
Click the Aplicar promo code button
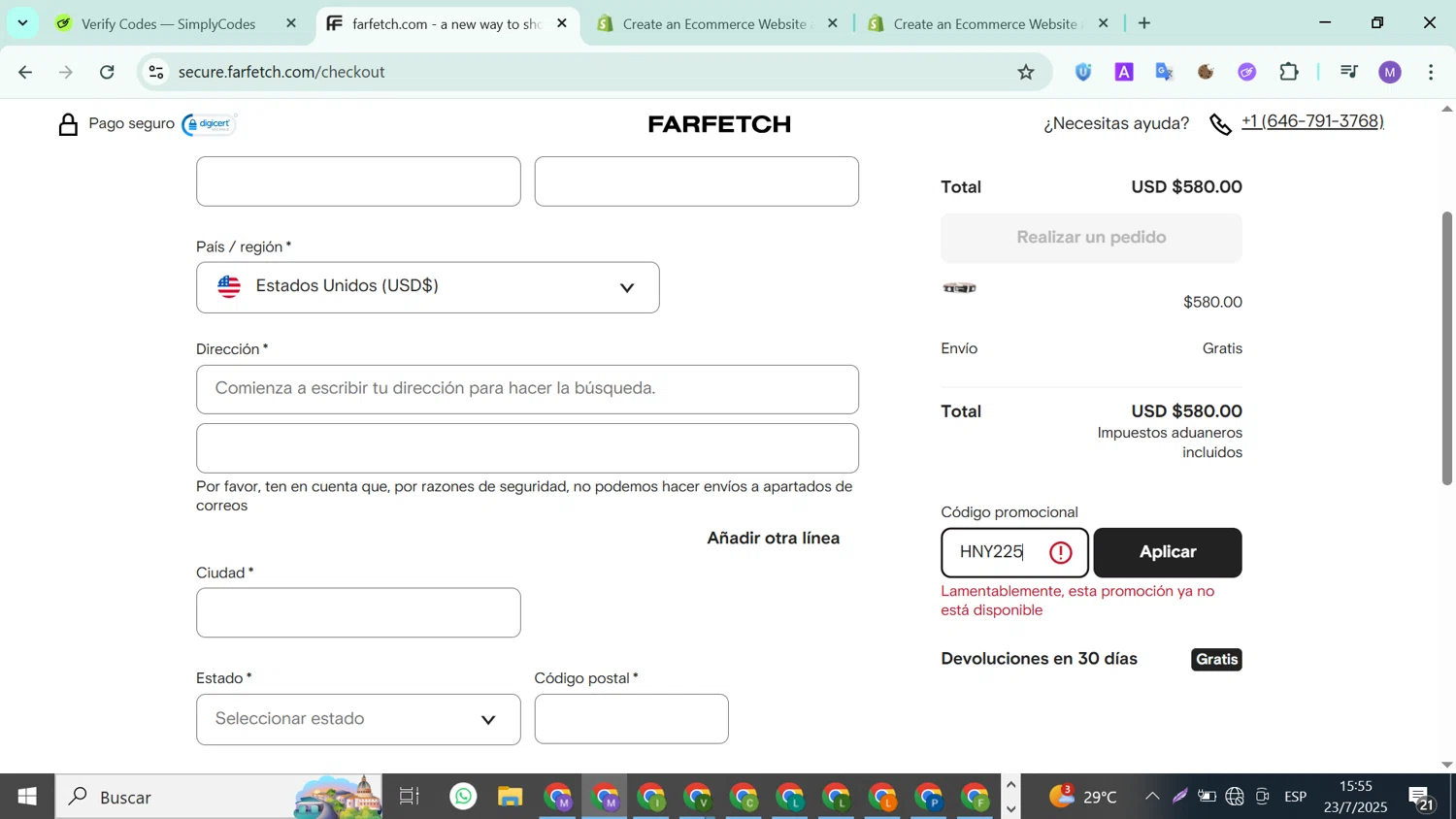1168,552
